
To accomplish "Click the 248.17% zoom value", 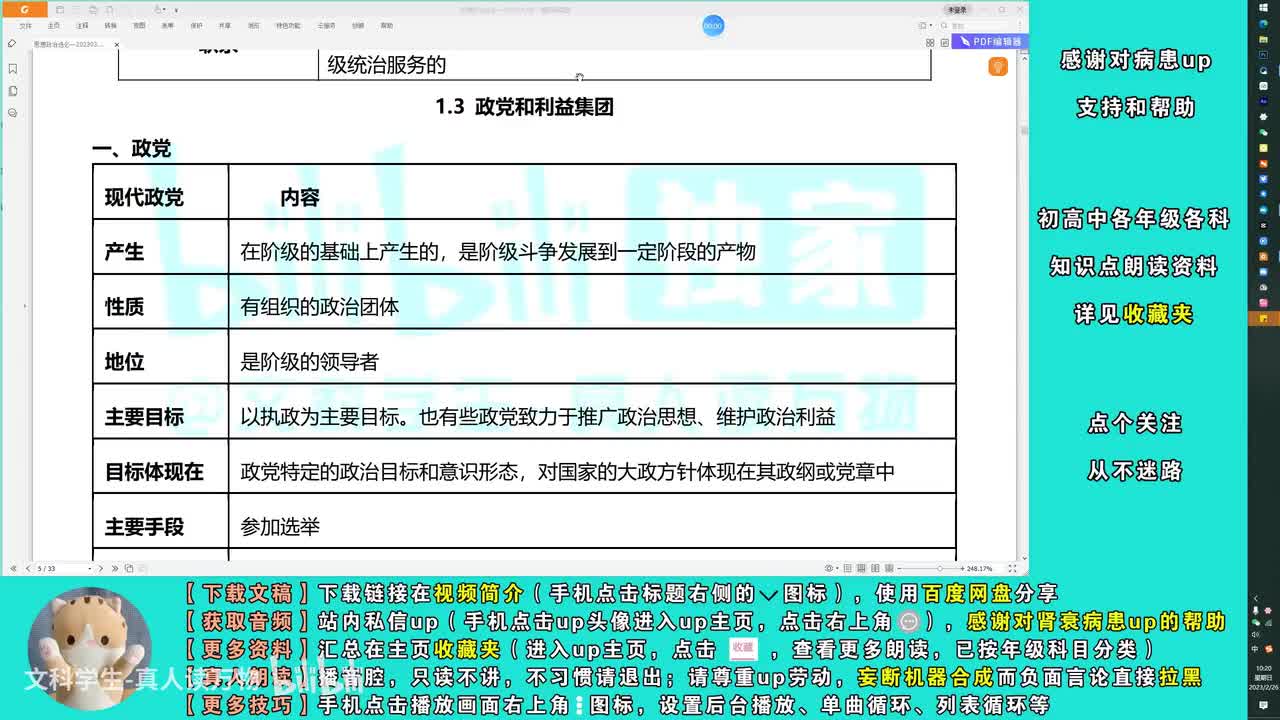I will point(979,568).
